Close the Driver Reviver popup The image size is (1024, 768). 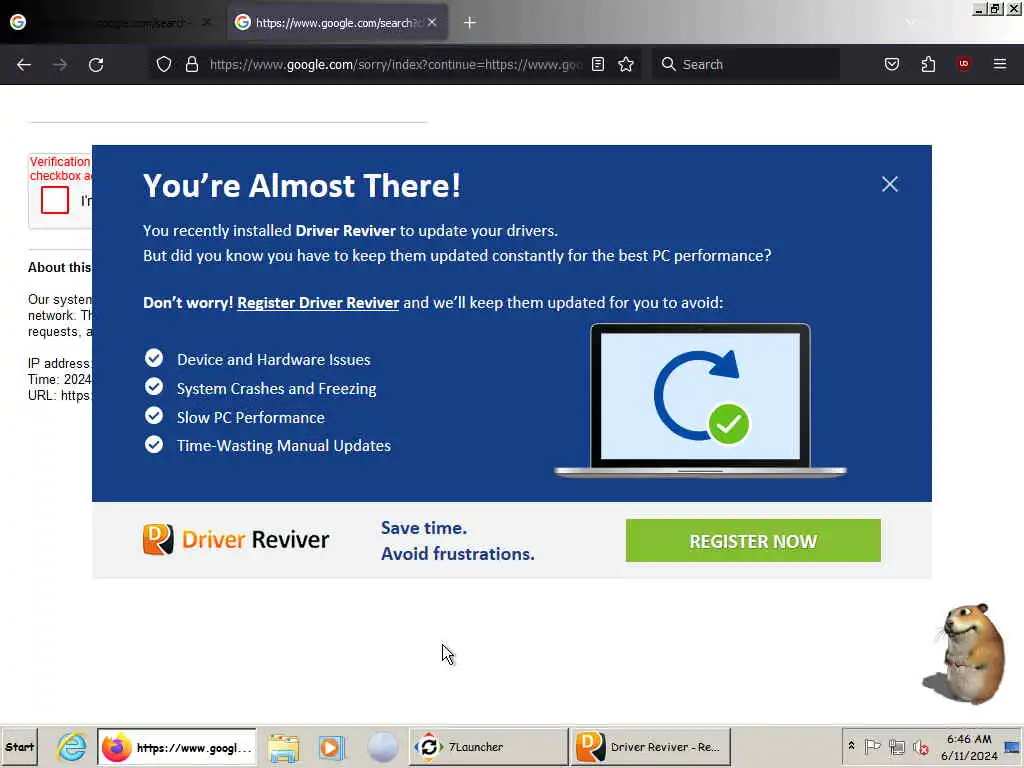pos(889,184)
